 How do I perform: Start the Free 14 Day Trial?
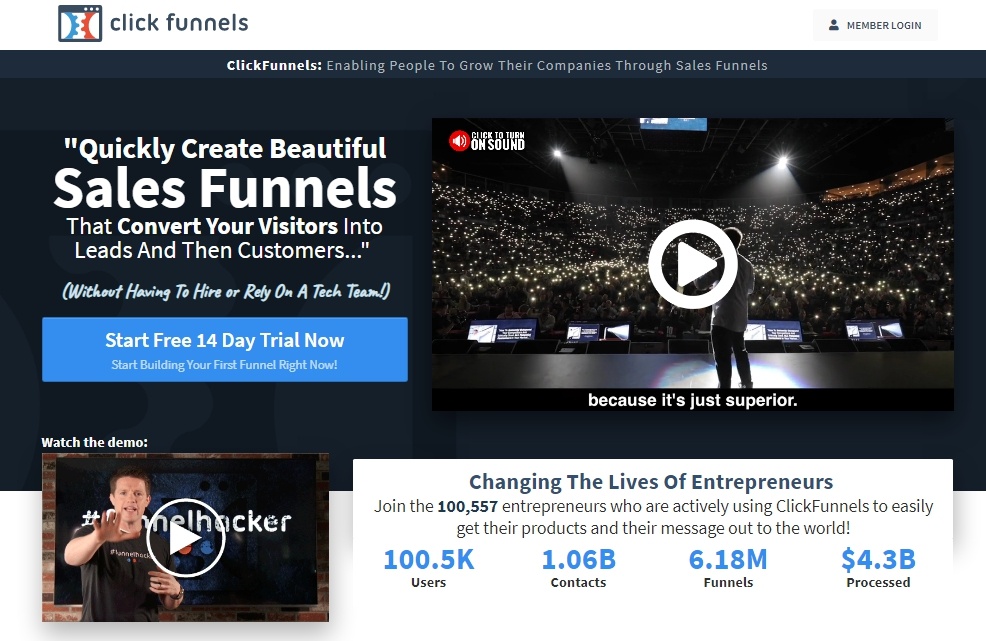(224, 350)
